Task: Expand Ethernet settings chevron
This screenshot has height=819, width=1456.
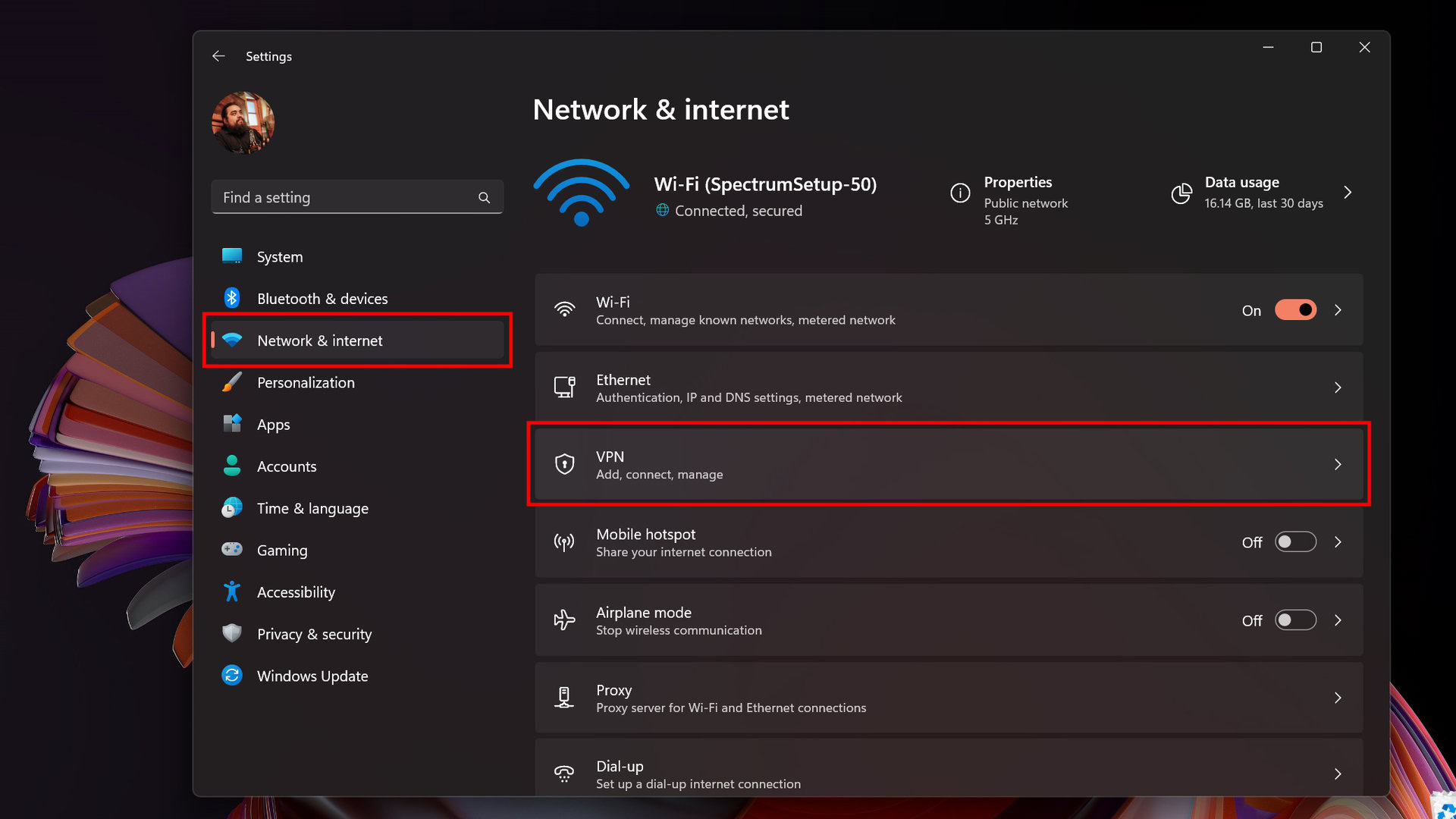Action: coord(1338,388)
